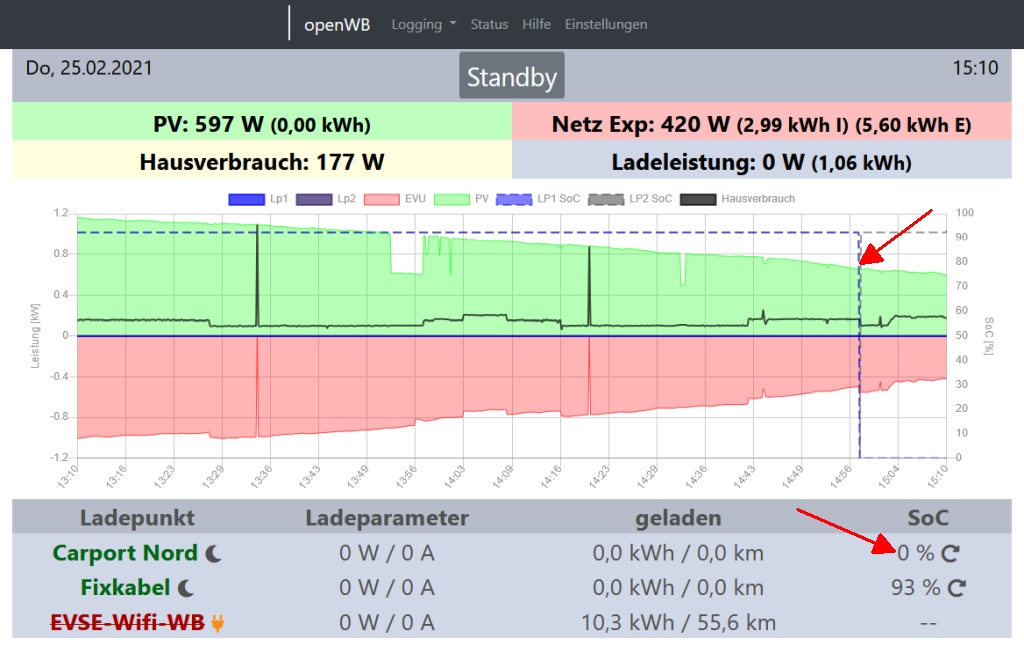Screen dimensions: 1024x645
Task: Toggle Hausverbrauch series in legend
Action: pos(737,199)
